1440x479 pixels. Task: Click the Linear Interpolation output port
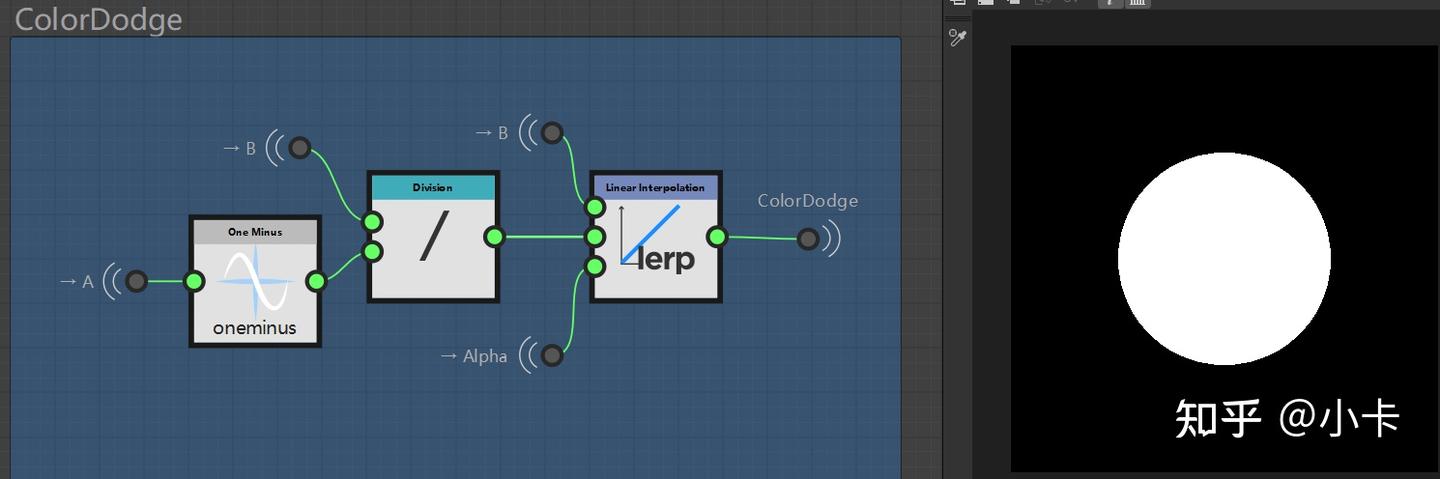tap(716, 236)
